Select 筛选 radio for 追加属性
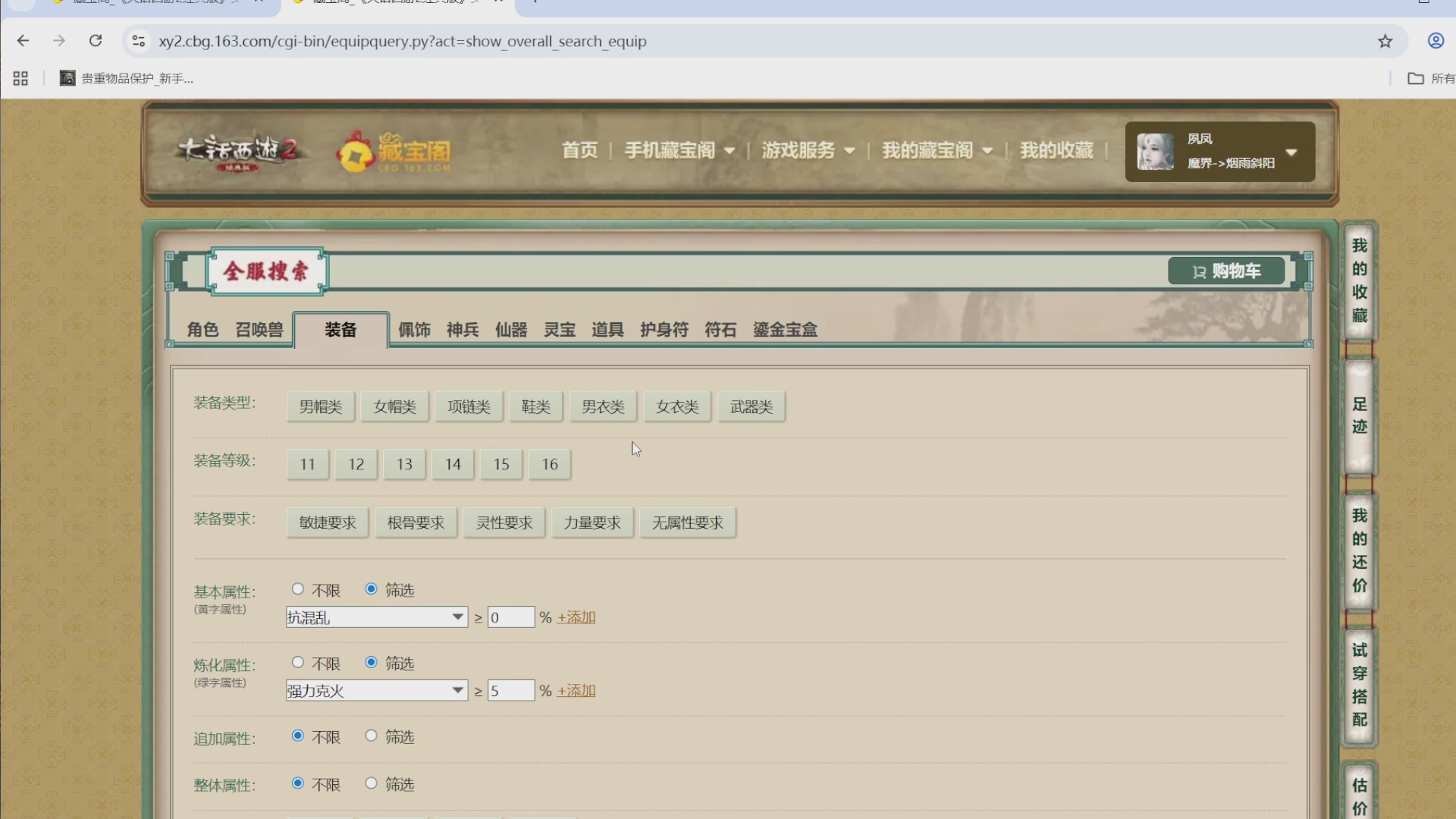The image size is (1456, 819). pyautogui.click(x=371, y=735)
